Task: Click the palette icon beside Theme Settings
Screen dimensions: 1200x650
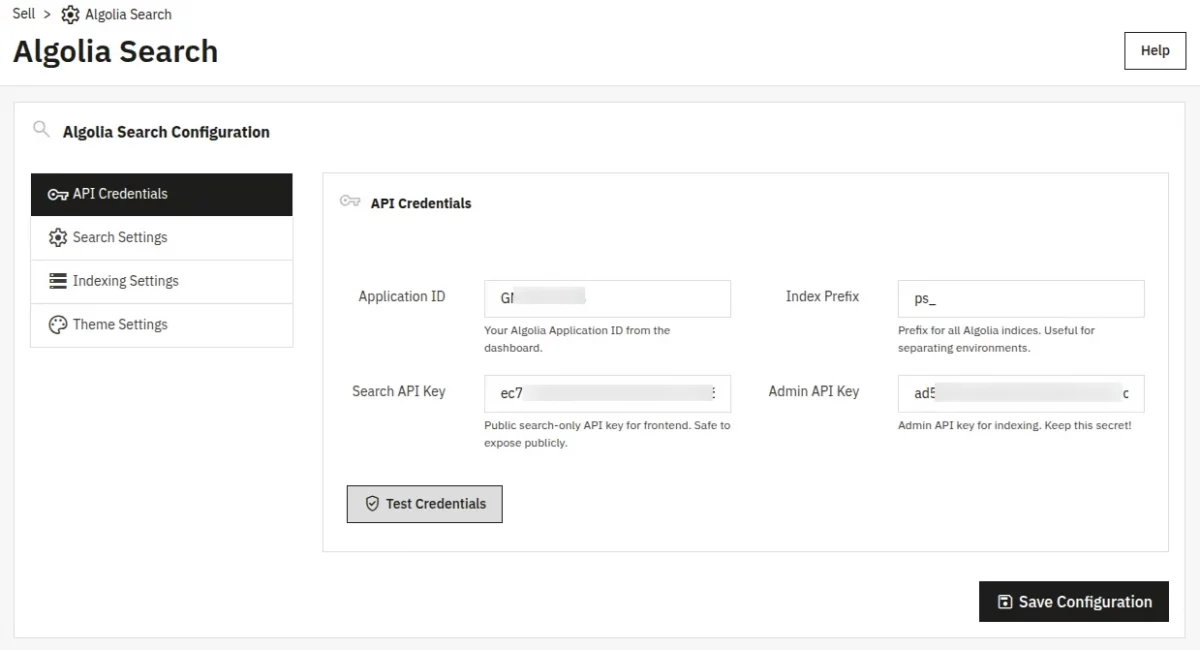Action: [x=58, y=325]
